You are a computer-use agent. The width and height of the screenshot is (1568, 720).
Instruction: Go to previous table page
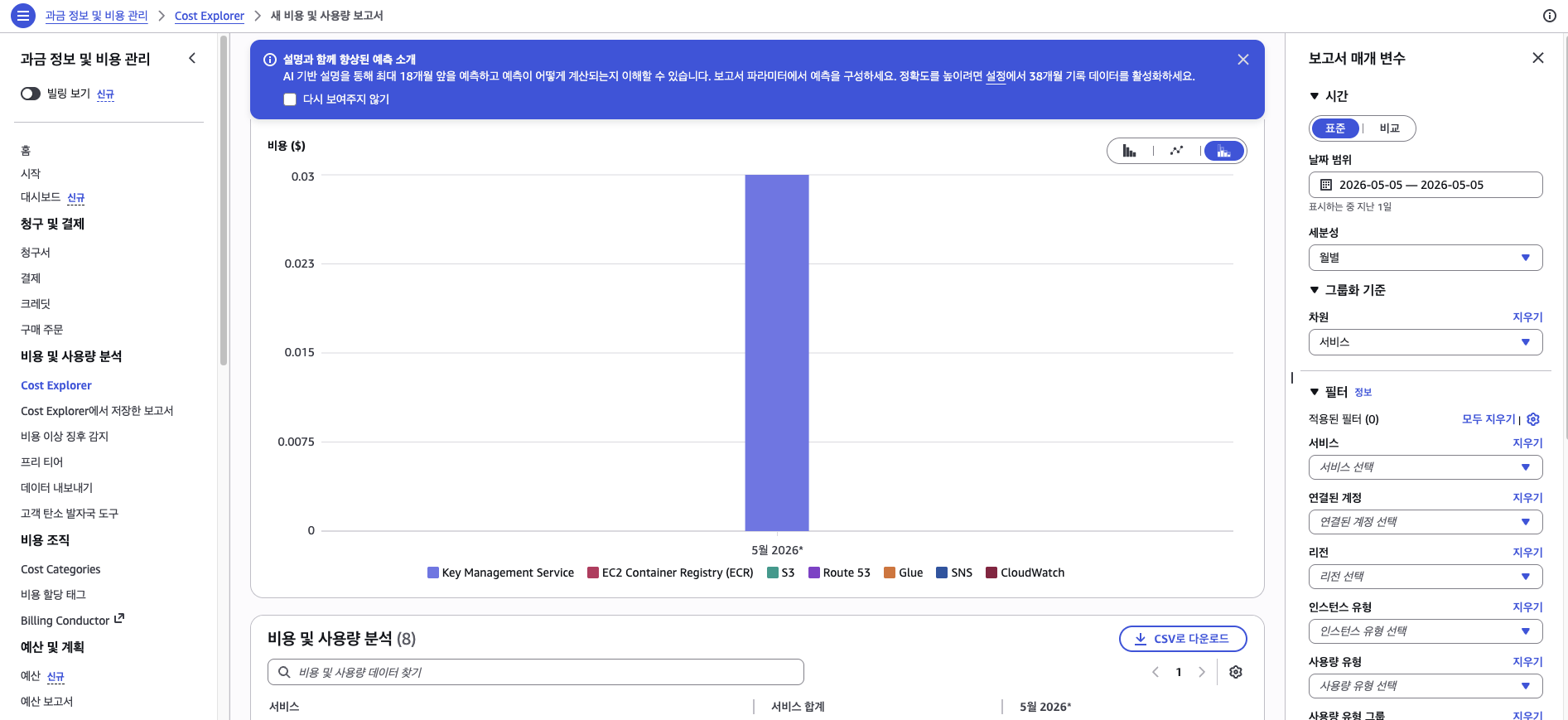point(1155,672)
